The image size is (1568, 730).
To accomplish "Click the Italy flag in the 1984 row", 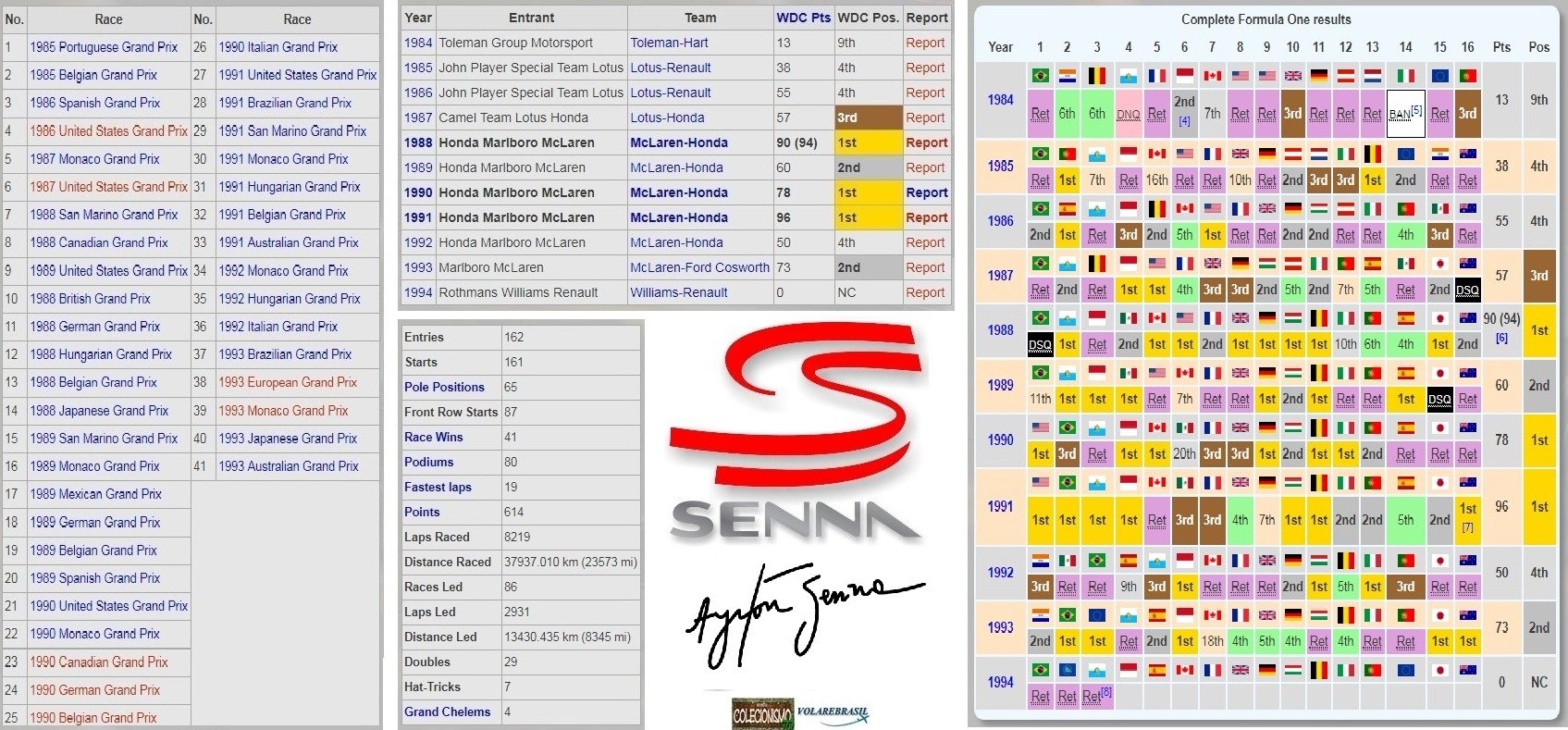I will click(x=1406, y=76).
